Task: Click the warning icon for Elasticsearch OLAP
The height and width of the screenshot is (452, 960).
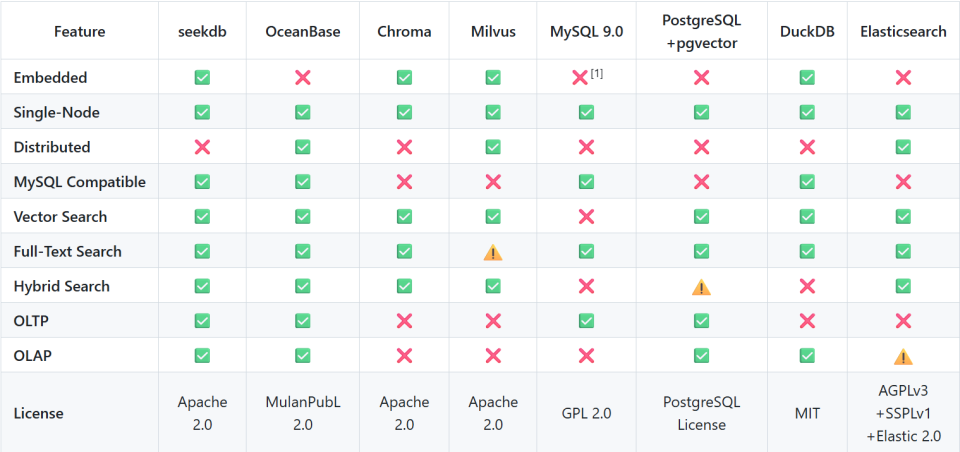Action: pyautogui.click(x=903, y=356)
